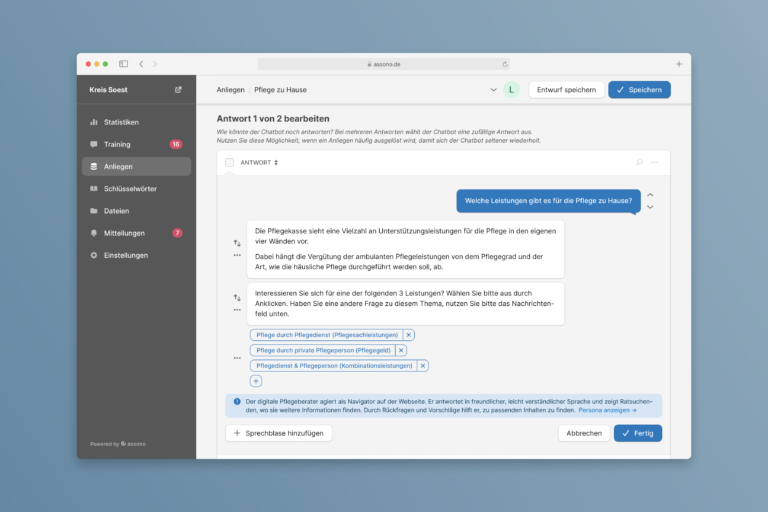Go forward with the browser forward arrow
This screenshot has width=768, height=512.
[x=155, y=64]
